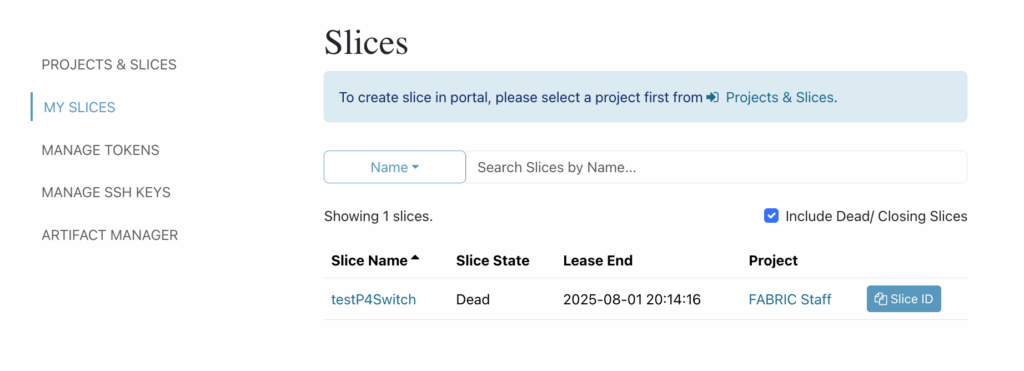Open Manage SSH Keys page
1024x371 pixels.
106,193
